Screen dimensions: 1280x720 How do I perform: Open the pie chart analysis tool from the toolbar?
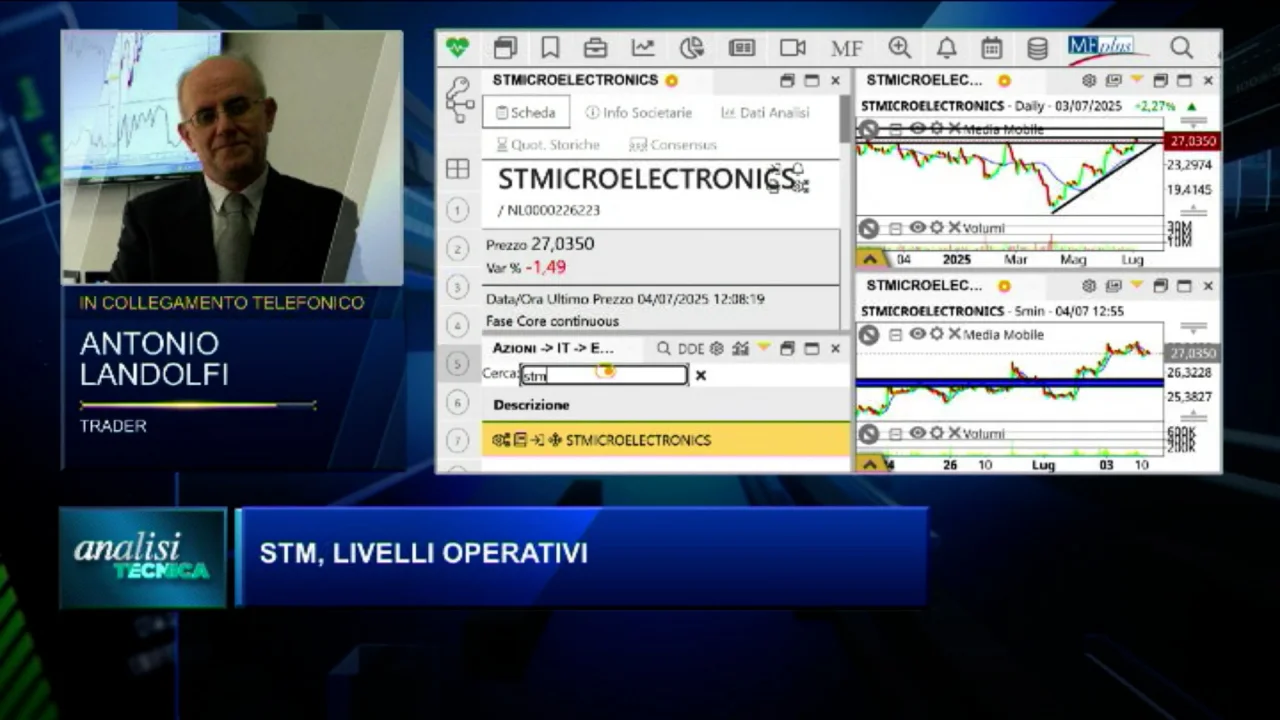pos(691,47)
